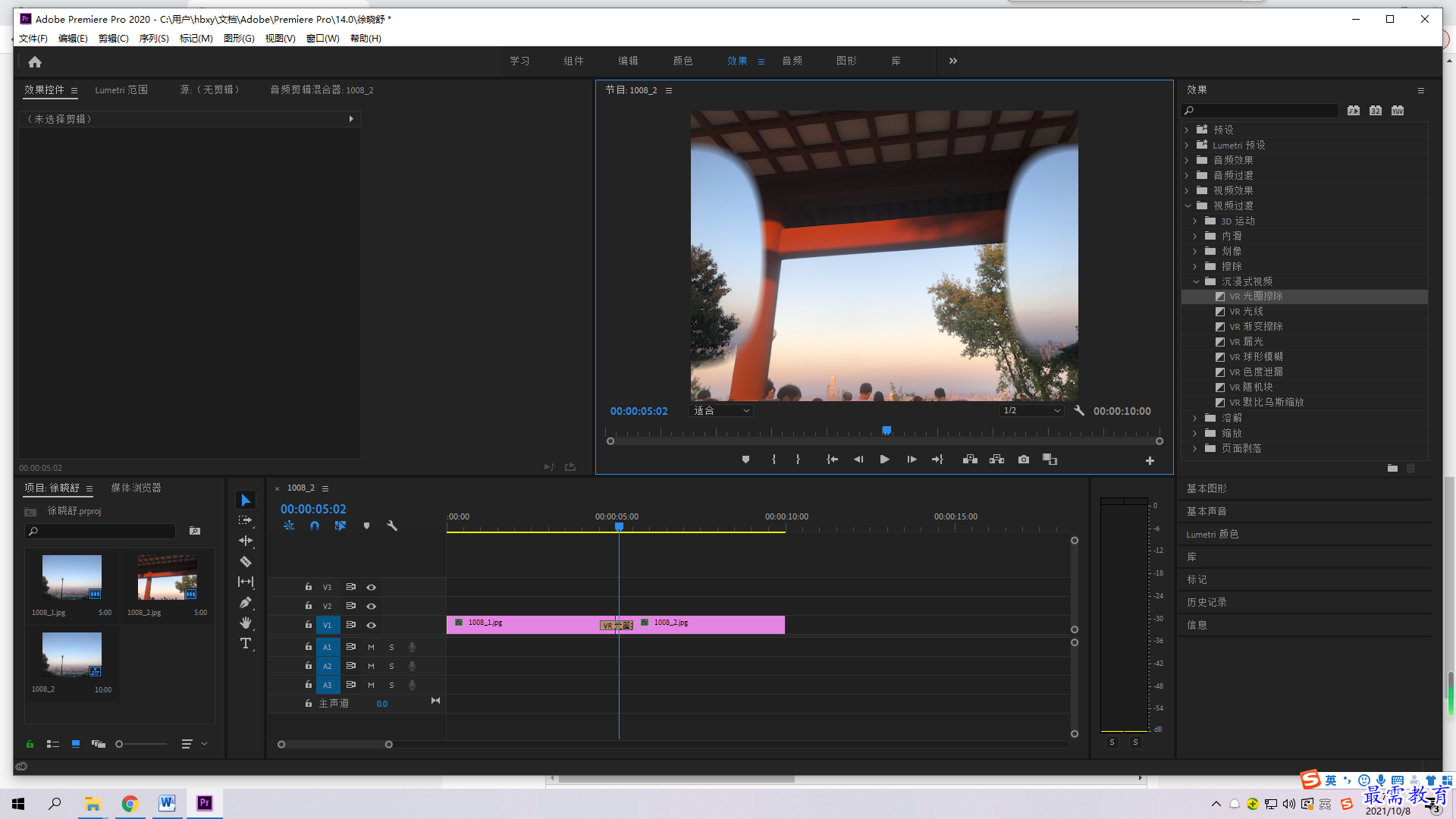Open the 适合 zoom level dropdown
1456x819 pixels.
pyautogui.click(x=721, y=410)
